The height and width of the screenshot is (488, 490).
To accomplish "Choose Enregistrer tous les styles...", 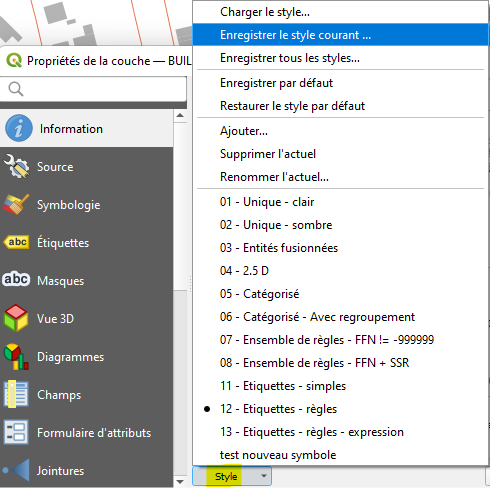I will pyautogui.click(x=340, y=58).
